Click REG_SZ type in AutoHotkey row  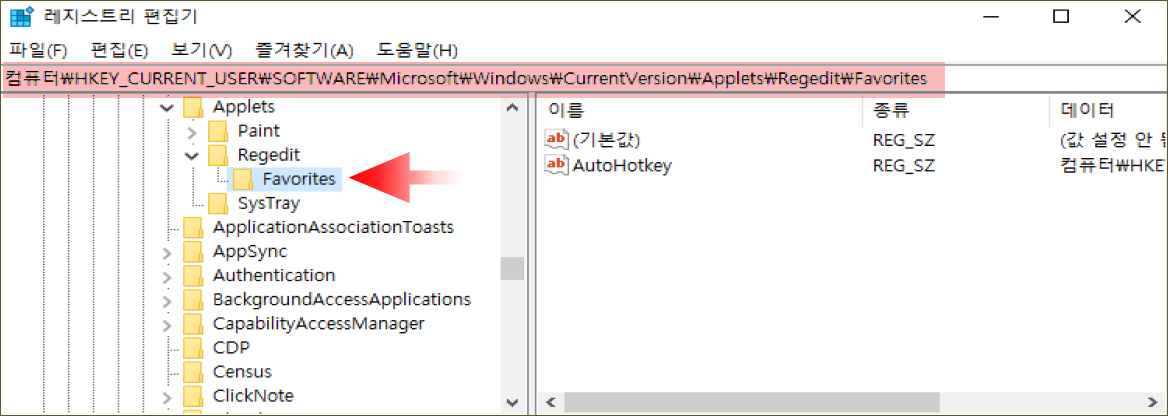[904, 166]
